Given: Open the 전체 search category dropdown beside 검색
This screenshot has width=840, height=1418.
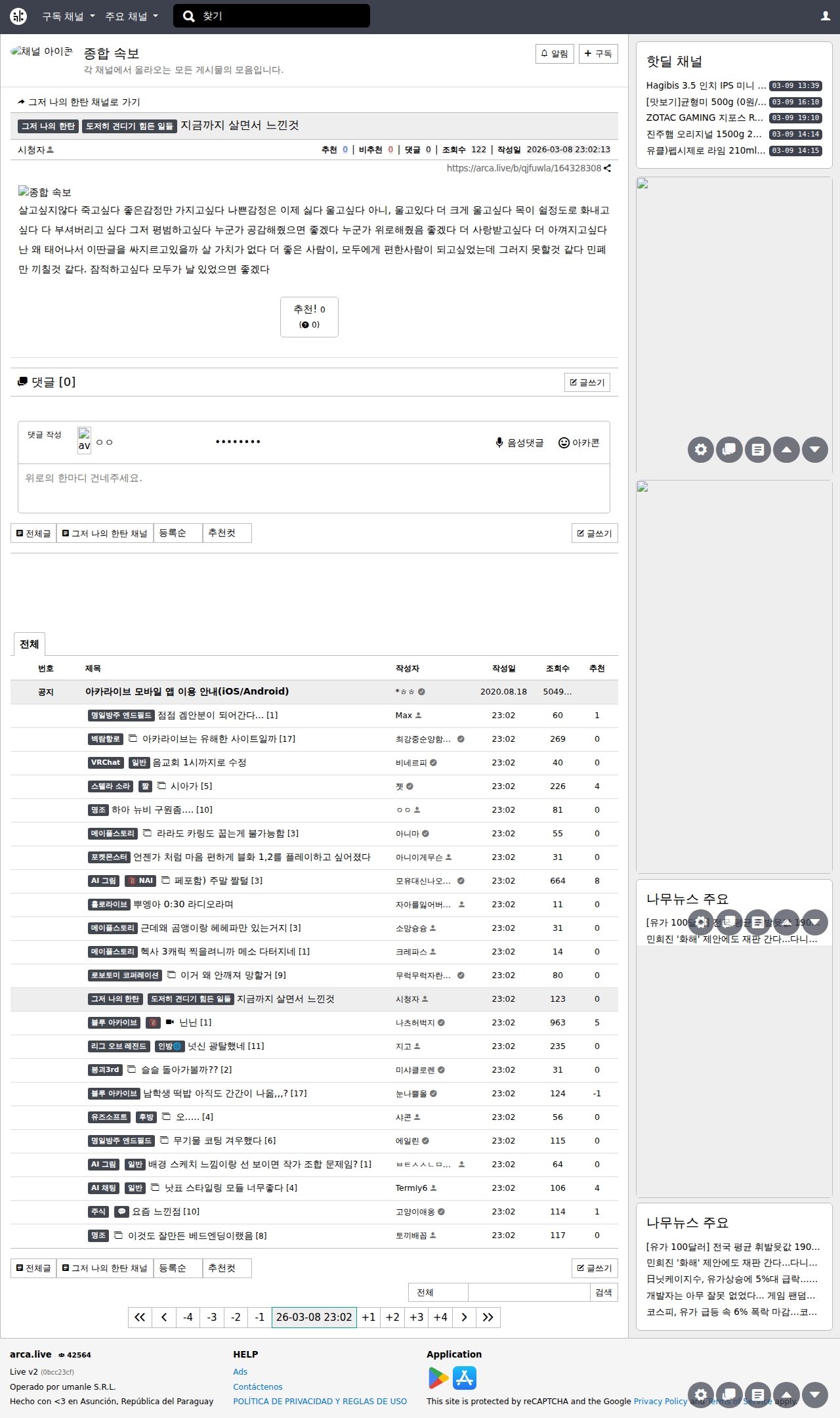Looking at the screenshot, I should [438, 1292].
